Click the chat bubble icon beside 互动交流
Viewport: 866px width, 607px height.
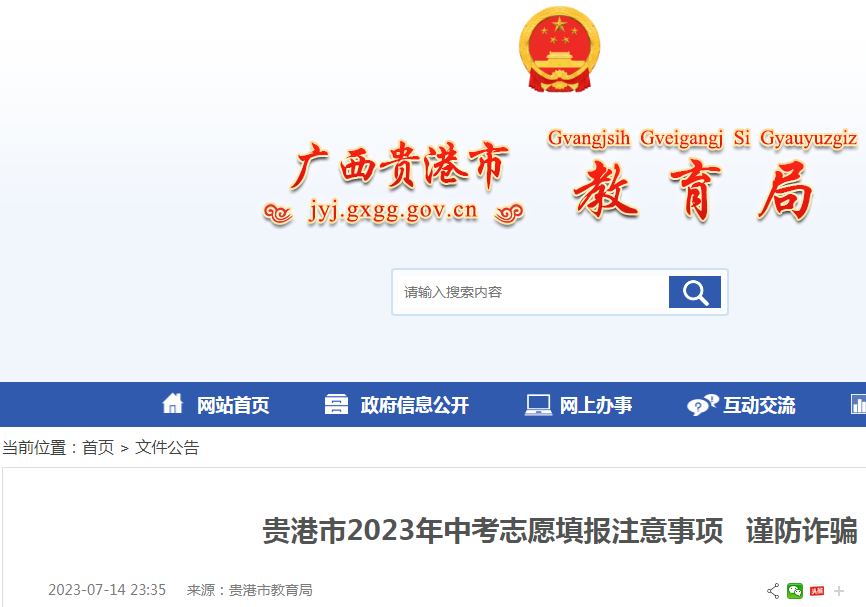(703, 405)
